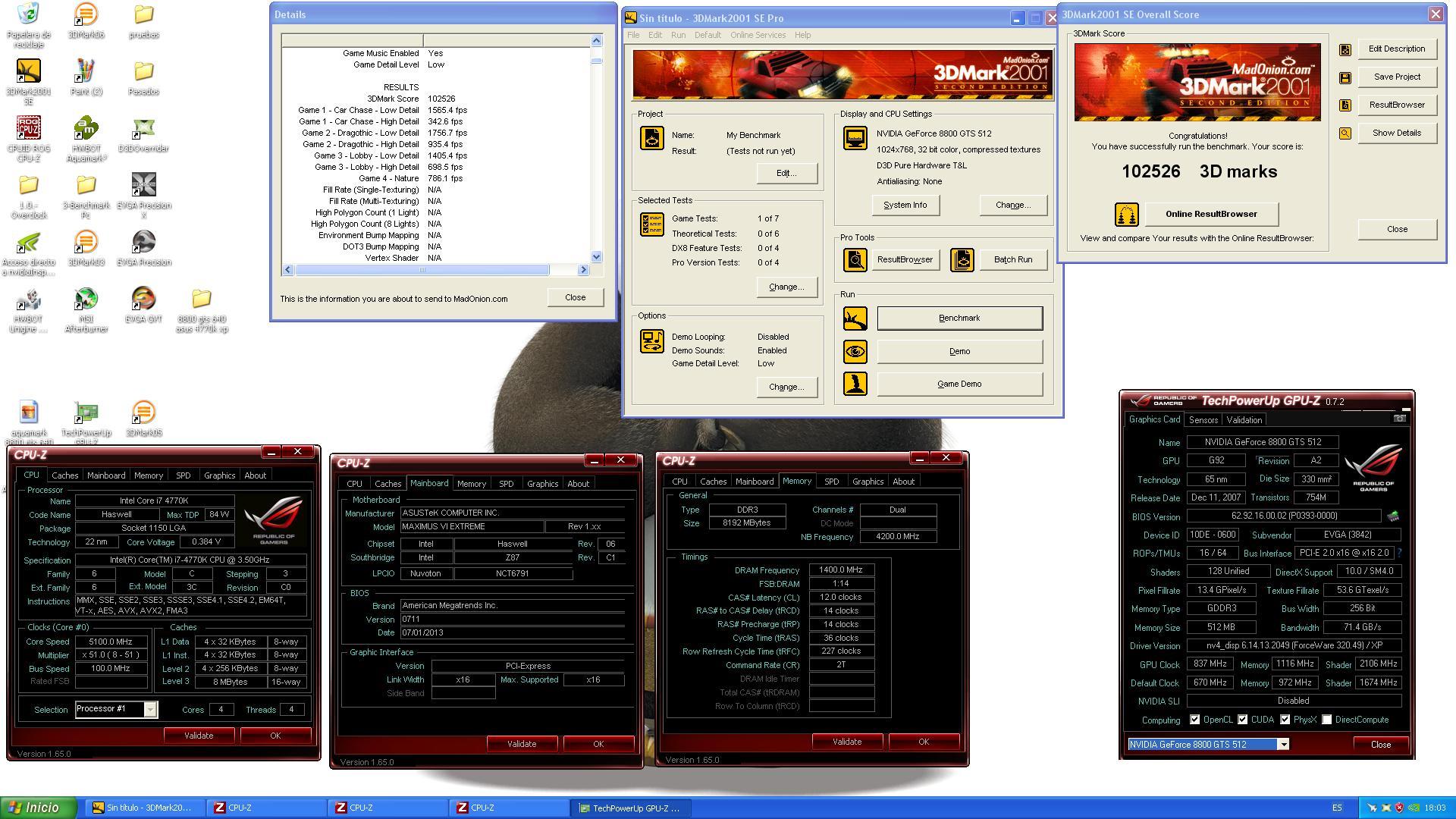1456x819 pixels.
Task: Click the Show Details magnifier icon
Action: click(1345, 133)
